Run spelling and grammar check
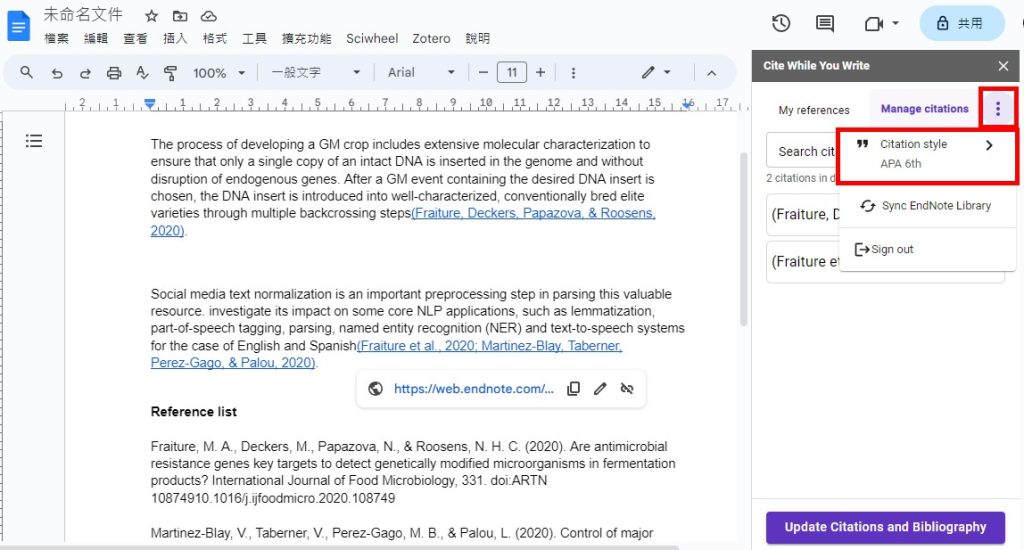 click(142, 73)
